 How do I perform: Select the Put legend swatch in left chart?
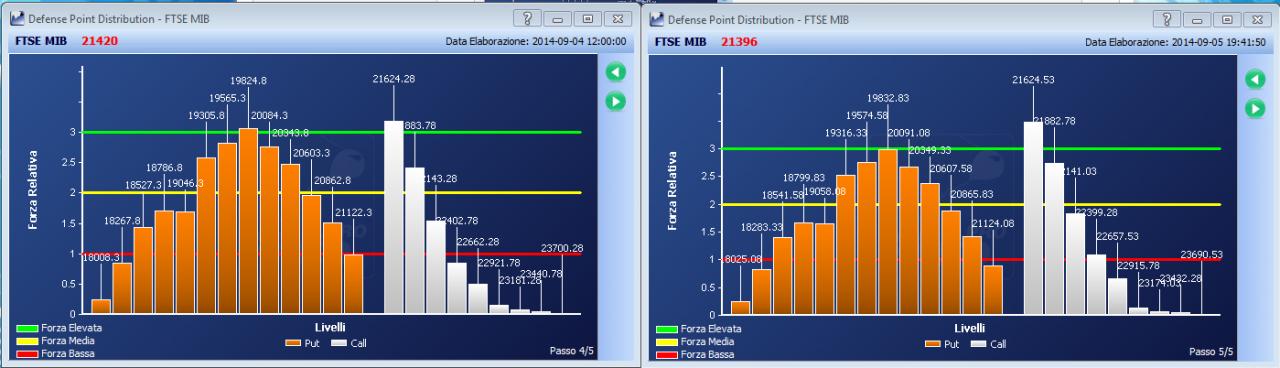[x=293, y=343]
